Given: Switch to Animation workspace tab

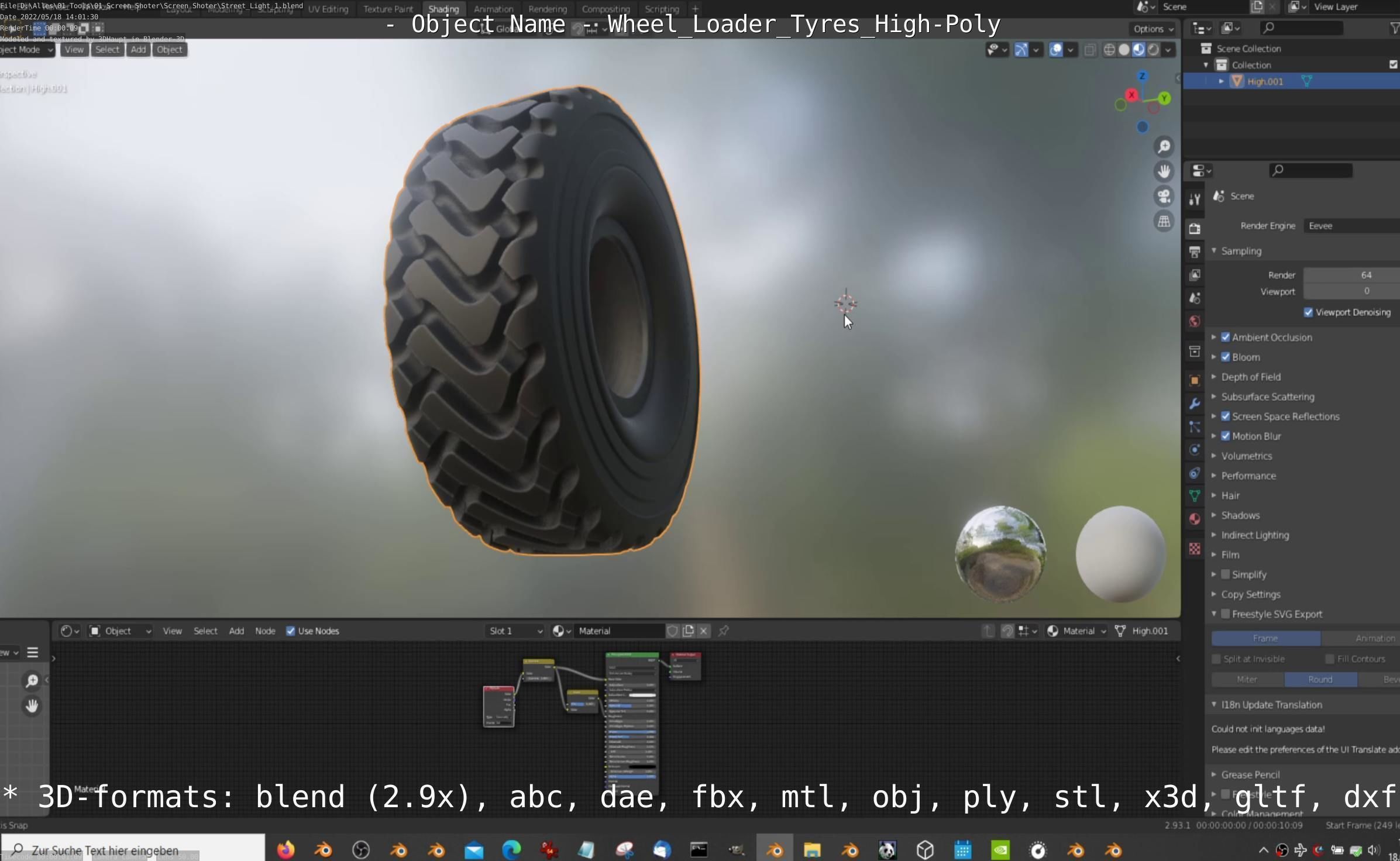Looking at the screenshot, I should point(493,9).
